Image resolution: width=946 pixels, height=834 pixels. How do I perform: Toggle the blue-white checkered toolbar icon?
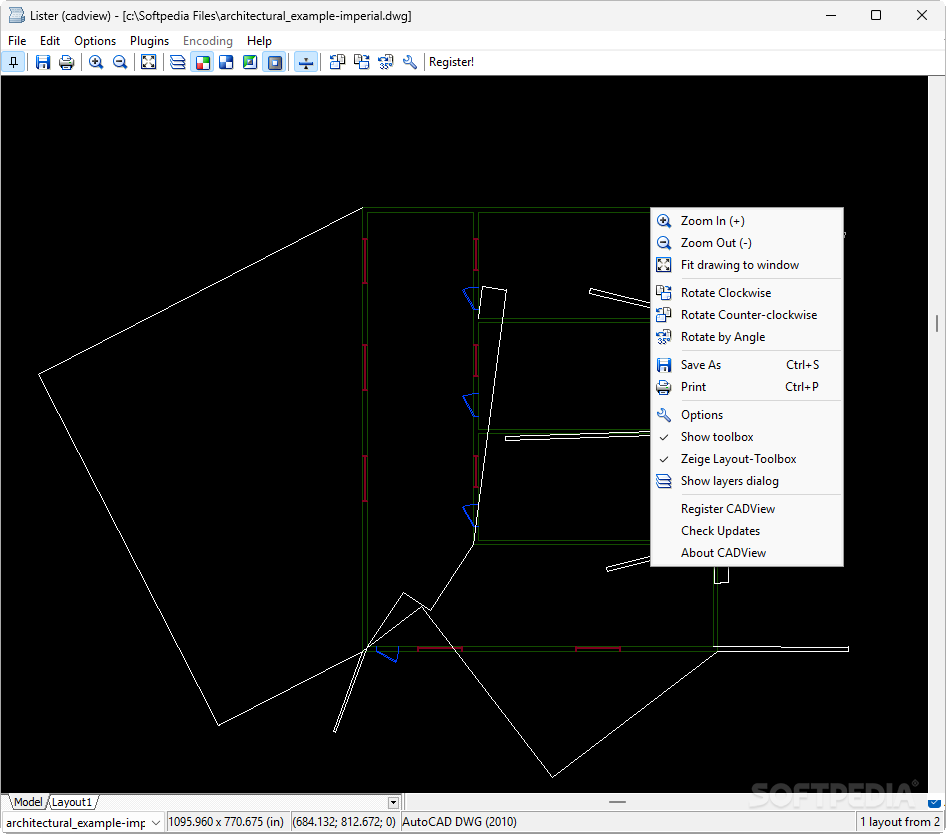click(226, 62)
